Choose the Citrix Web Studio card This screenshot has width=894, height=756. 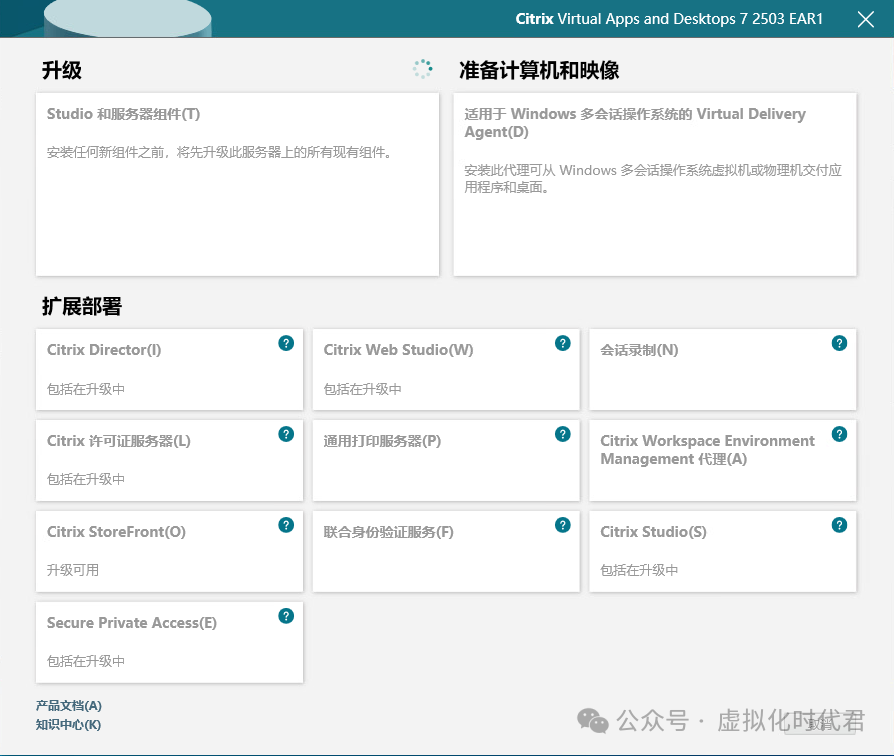[x=446, y=369]
